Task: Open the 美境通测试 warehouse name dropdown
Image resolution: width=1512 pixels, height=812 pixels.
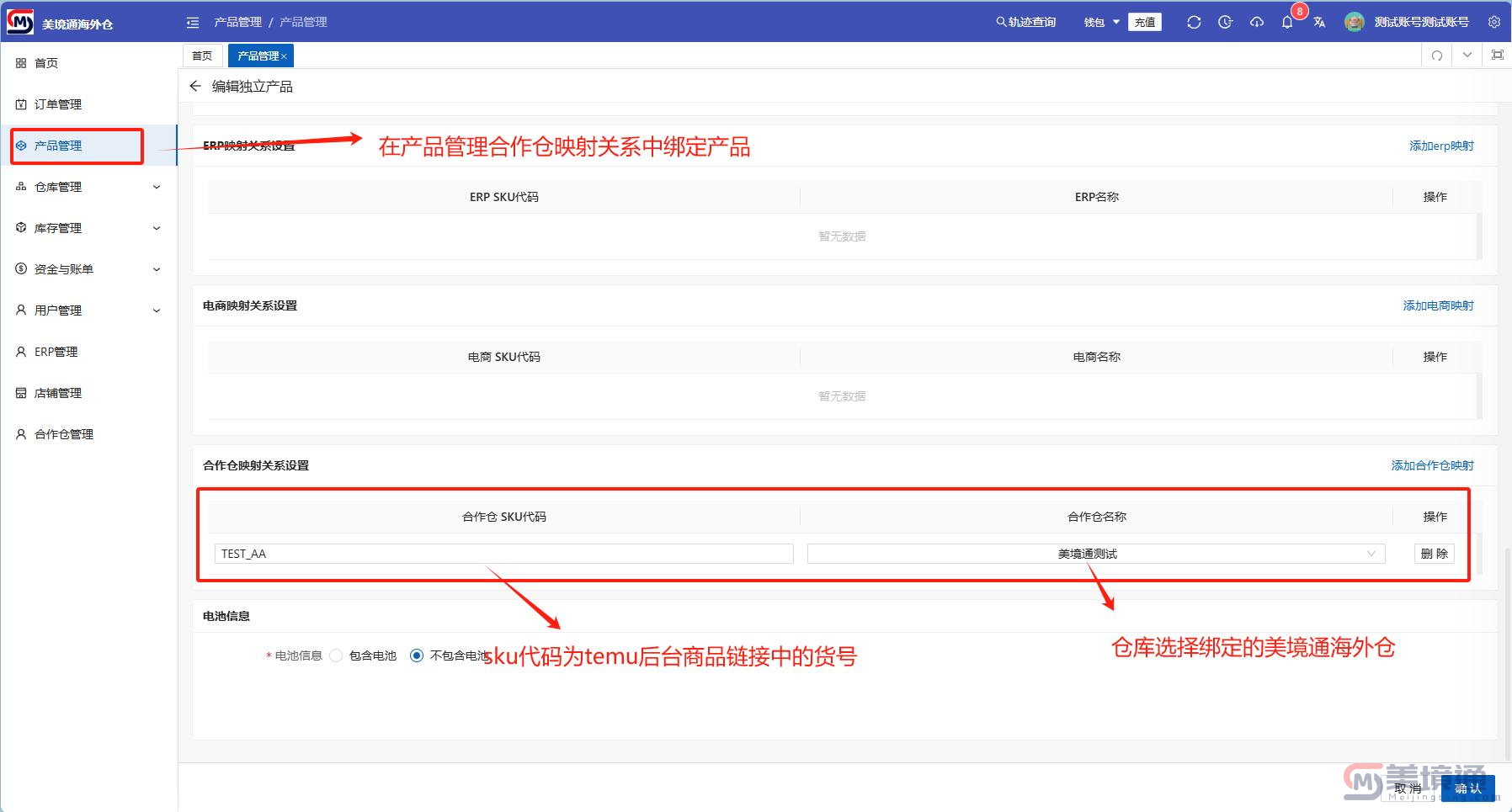Action: (x=1096, y=554)
